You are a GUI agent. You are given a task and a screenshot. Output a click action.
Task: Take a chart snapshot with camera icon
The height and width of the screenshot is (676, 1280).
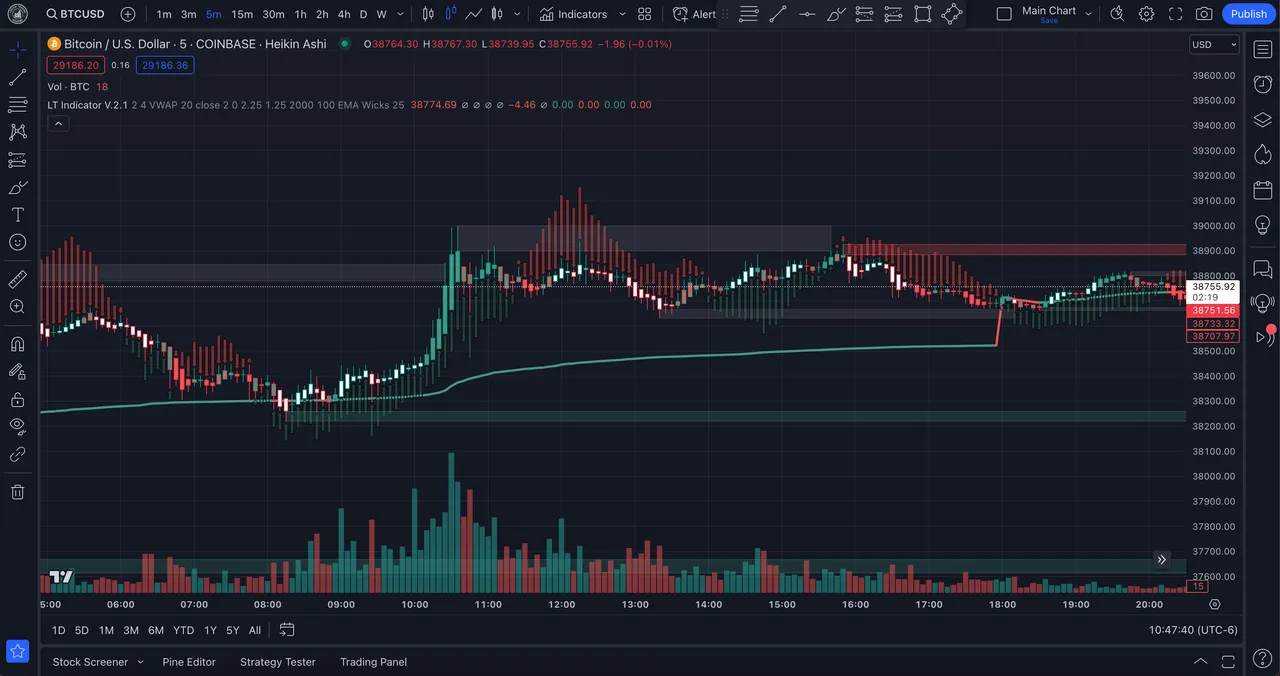click(1204, 14)
